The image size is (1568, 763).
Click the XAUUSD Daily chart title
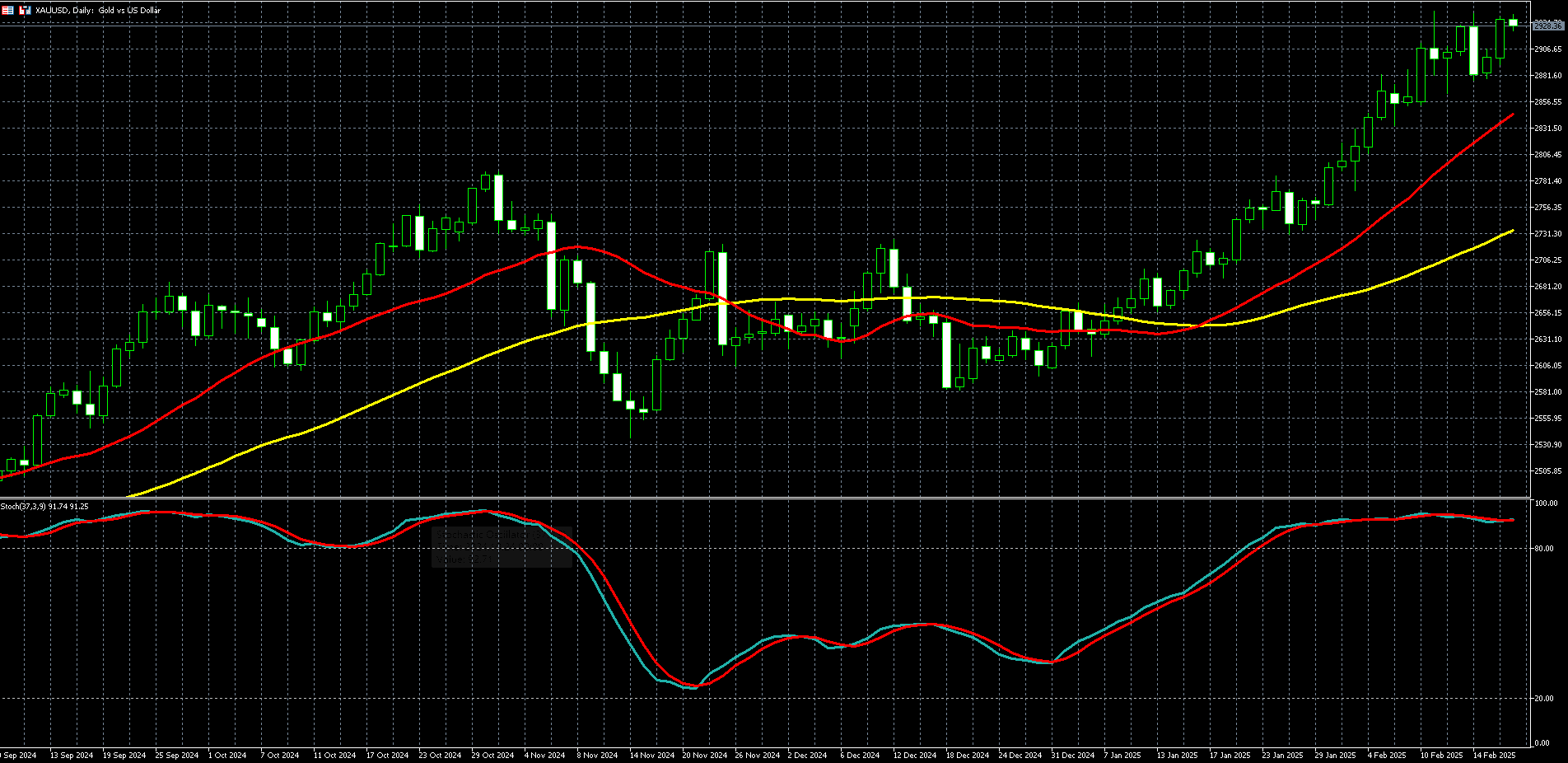click(98, 11)
